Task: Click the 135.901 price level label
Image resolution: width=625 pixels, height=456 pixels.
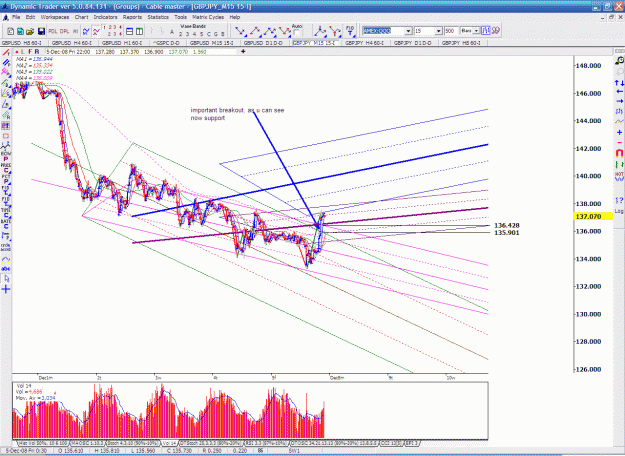Action: coord(507,233)
